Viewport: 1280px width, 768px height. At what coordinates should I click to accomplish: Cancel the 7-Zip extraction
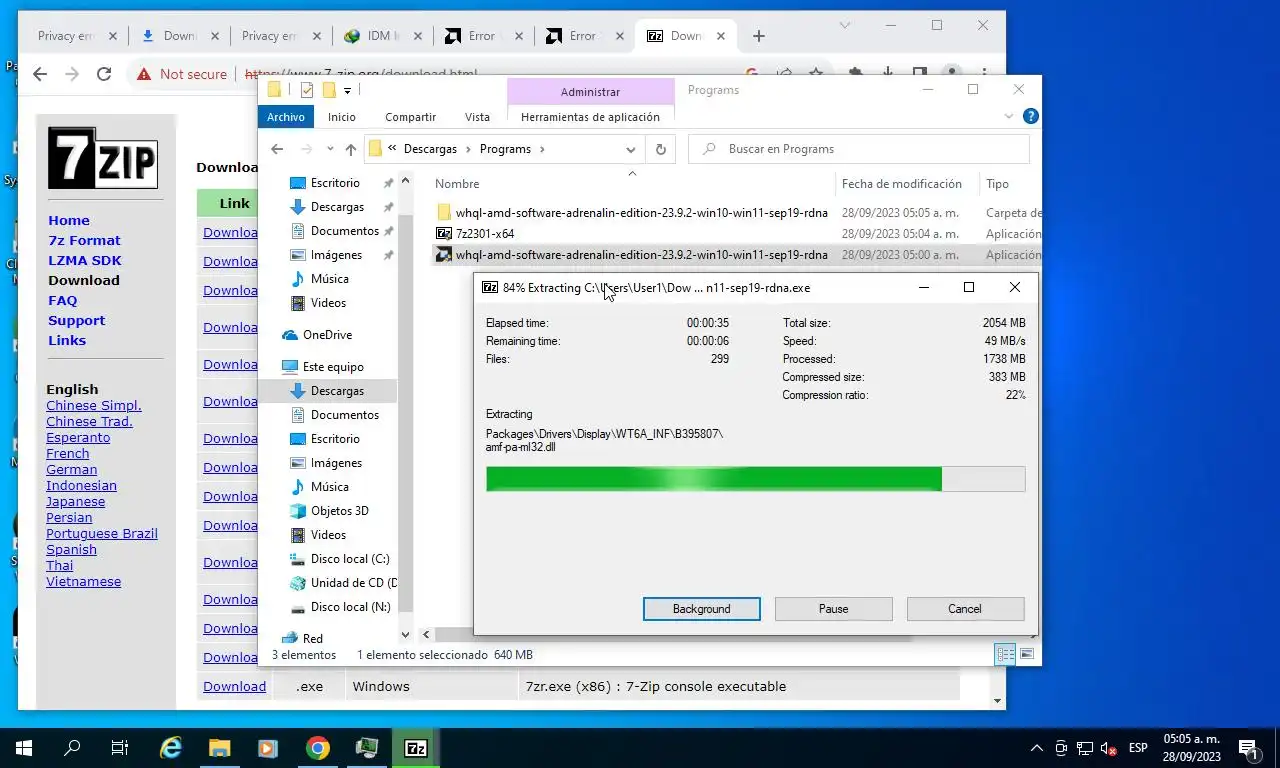[965, 608]
